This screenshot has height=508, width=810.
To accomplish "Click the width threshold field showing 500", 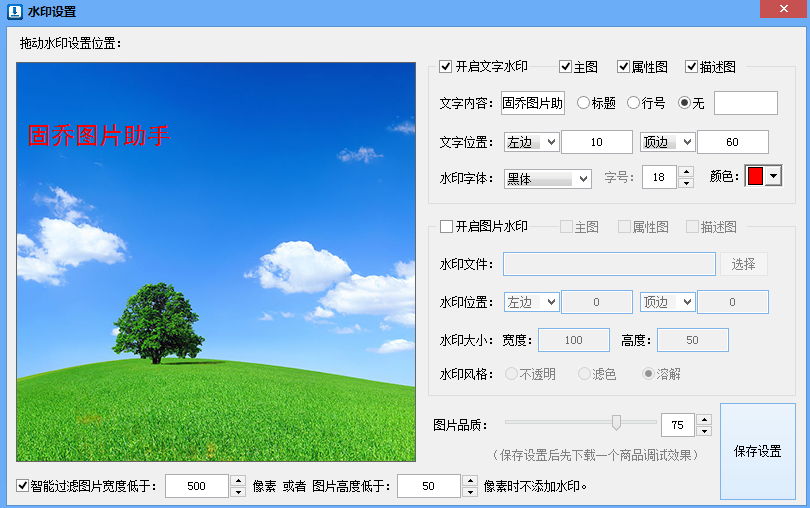I will point(196,486).
